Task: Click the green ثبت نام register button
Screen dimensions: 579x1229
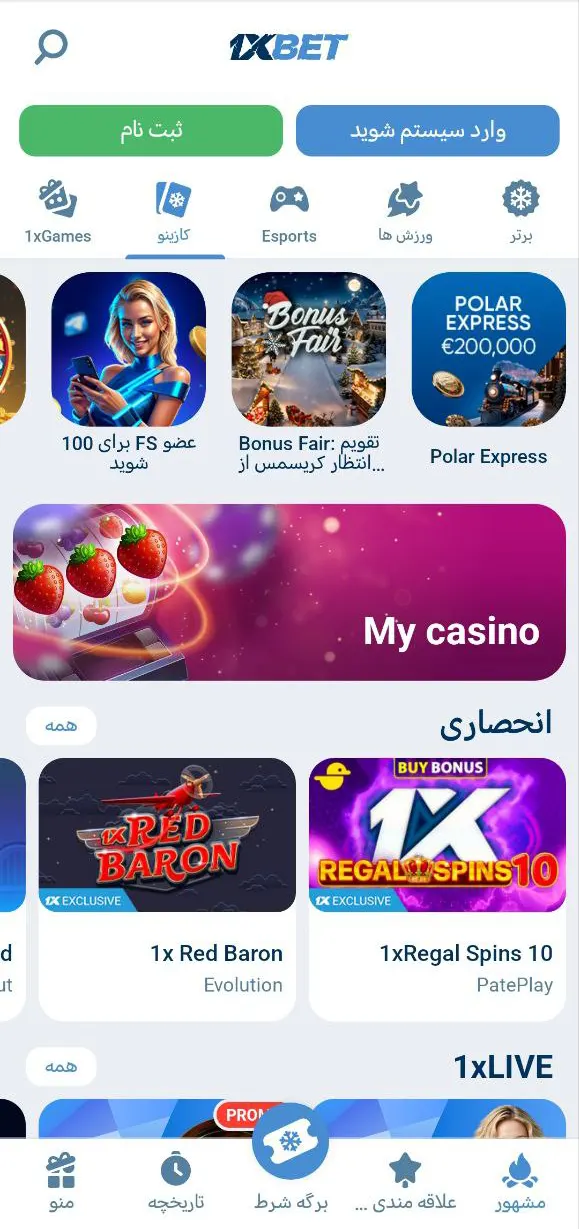Action: pyautogui.click(x=151, y=131)
